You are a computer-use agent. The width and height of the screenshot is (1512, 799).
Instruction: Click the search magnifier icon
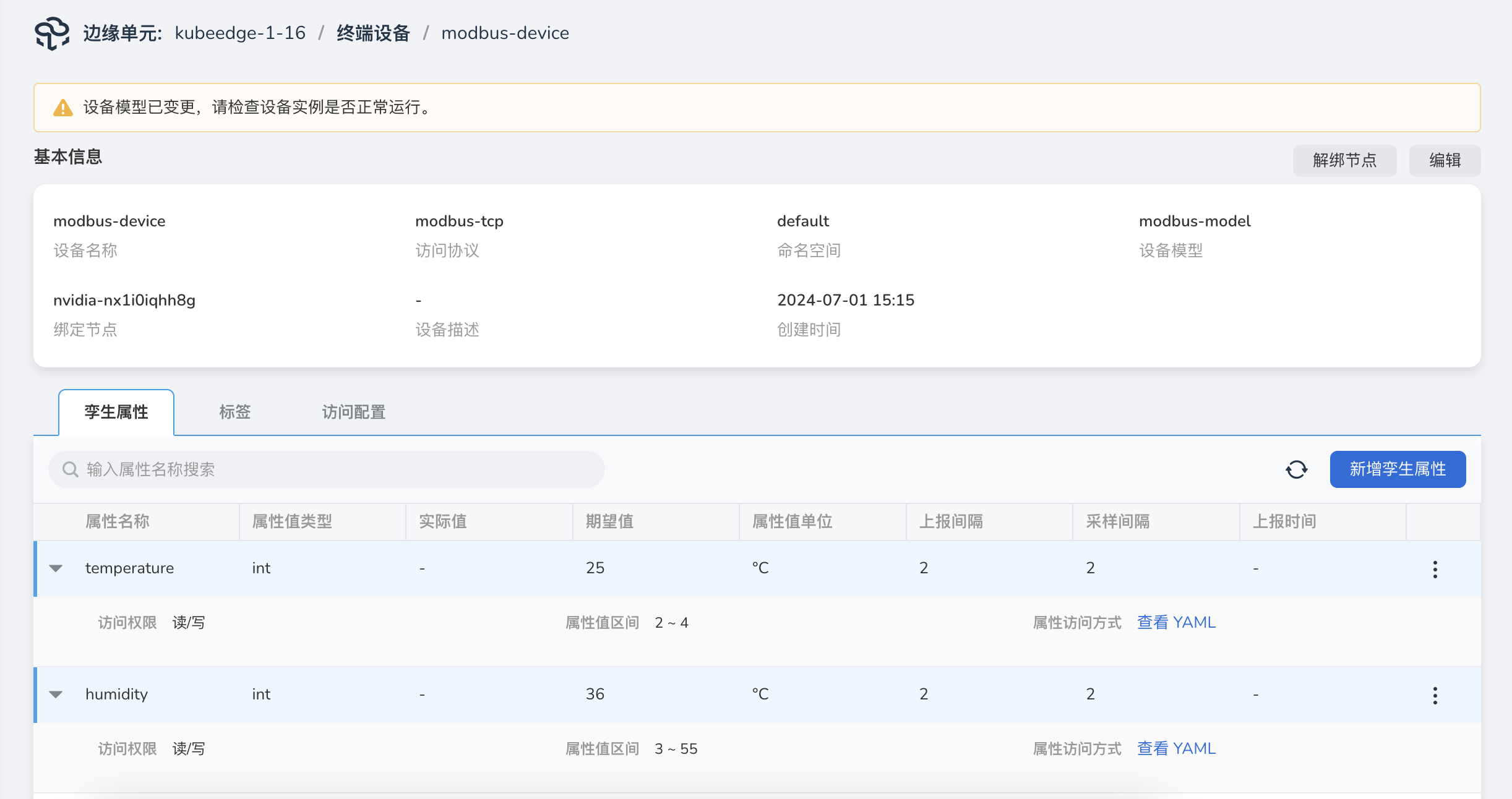(x=71, y=469)
